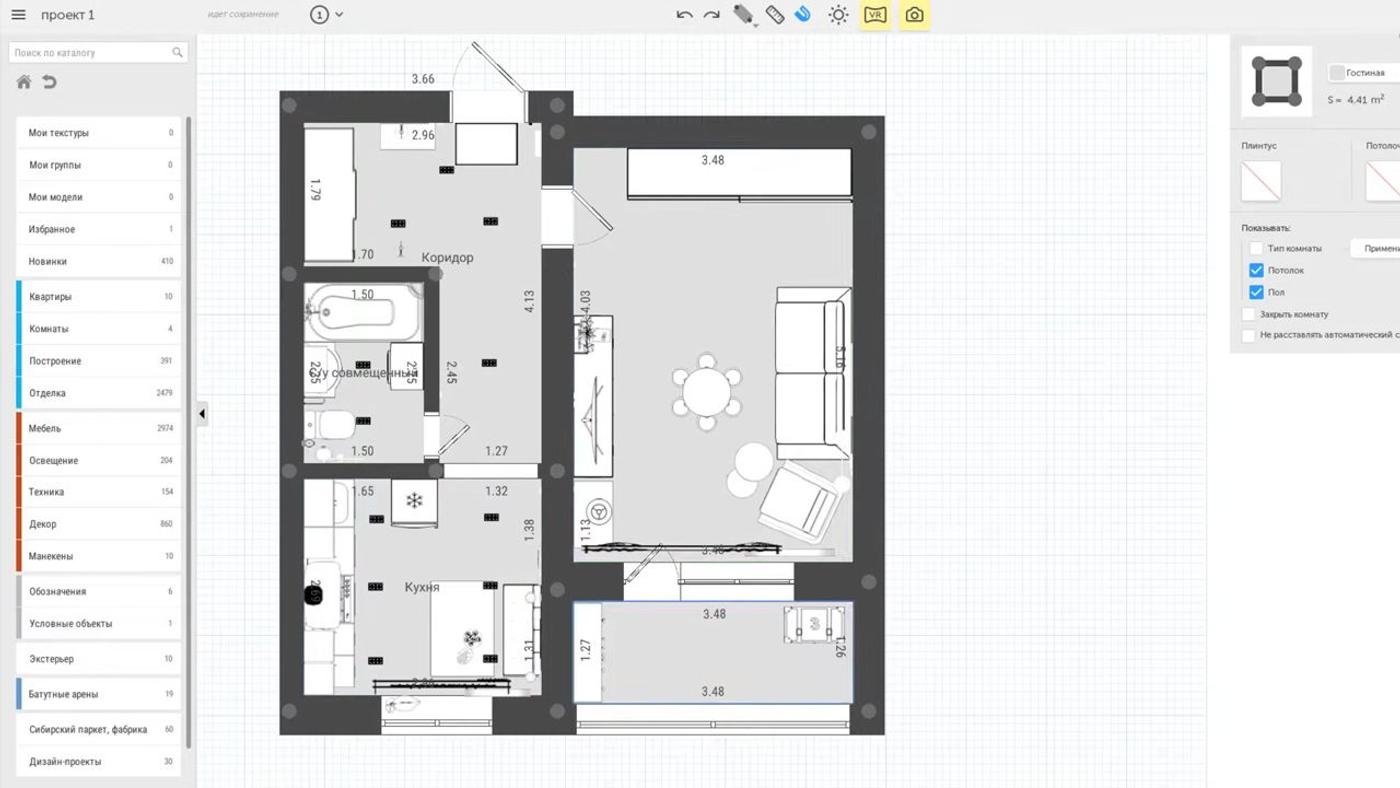The height and width of the screenshot is (788, 1400).
Task: Collapse the left catalog panel
Action: 202,414
